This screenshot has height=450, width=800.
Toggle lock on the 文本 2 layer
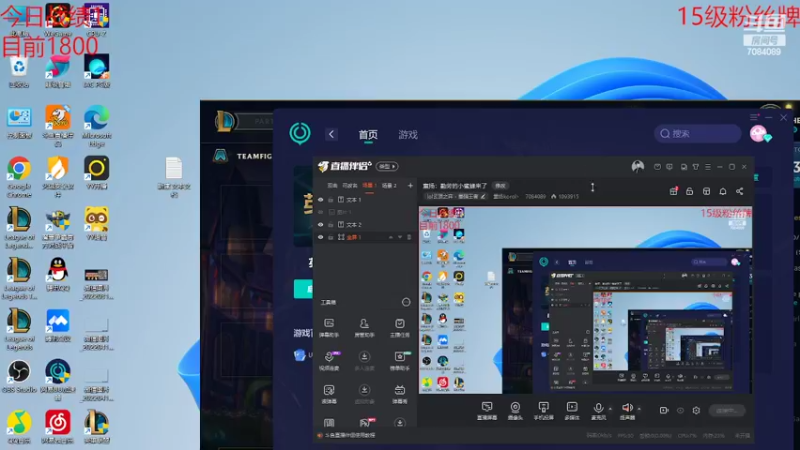(331, 224)
